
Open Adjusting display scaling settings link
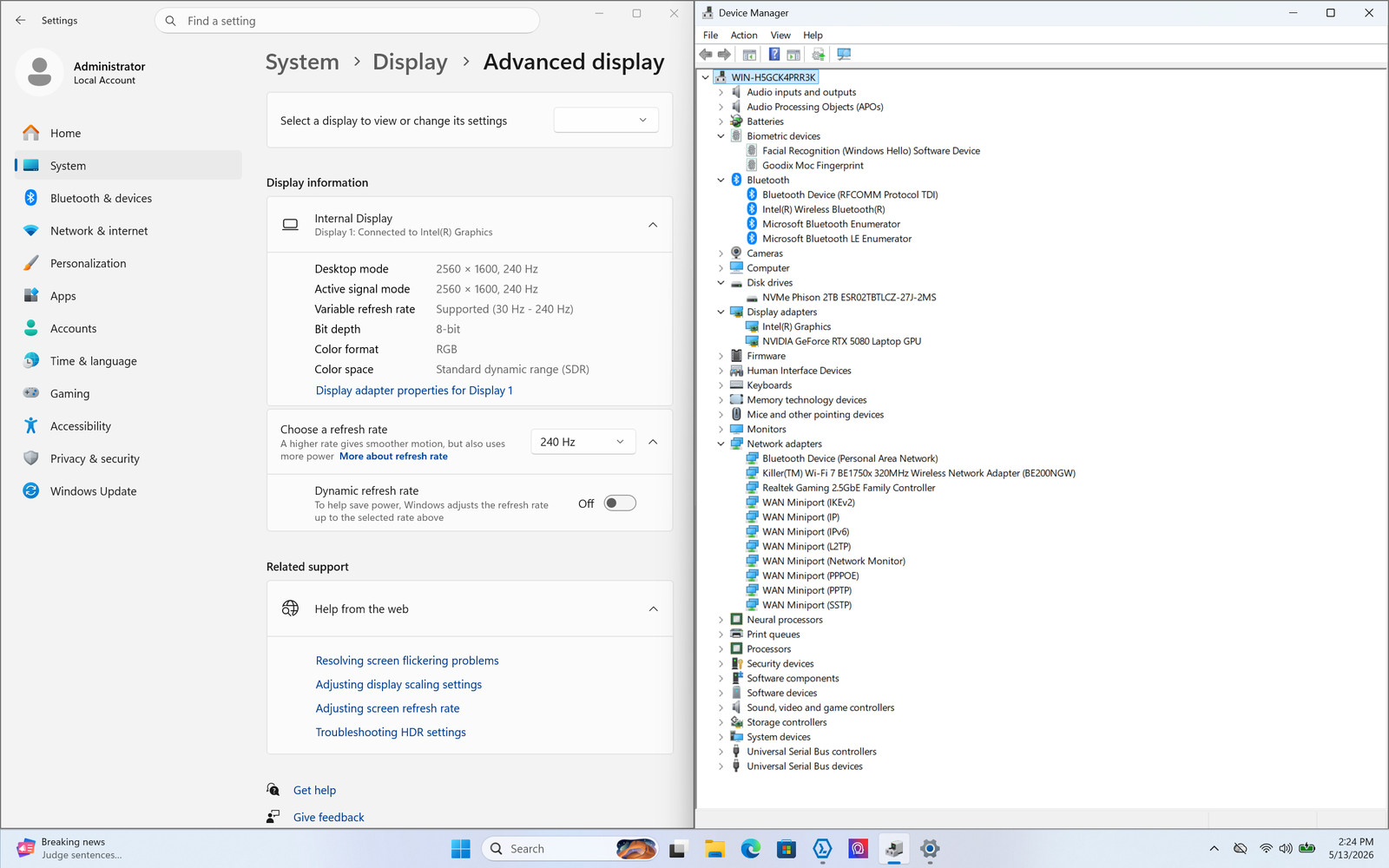point(398,685)
